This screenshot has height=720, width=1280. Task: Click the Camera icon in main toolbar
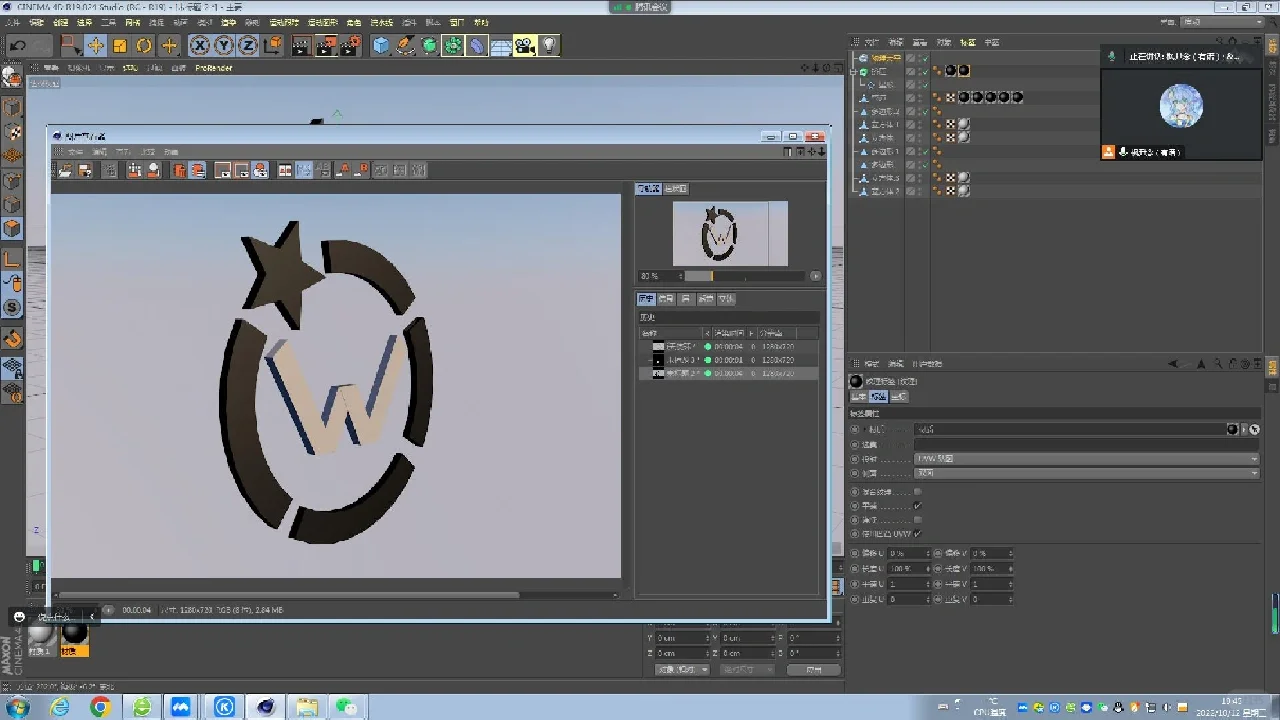click(525, 45)
